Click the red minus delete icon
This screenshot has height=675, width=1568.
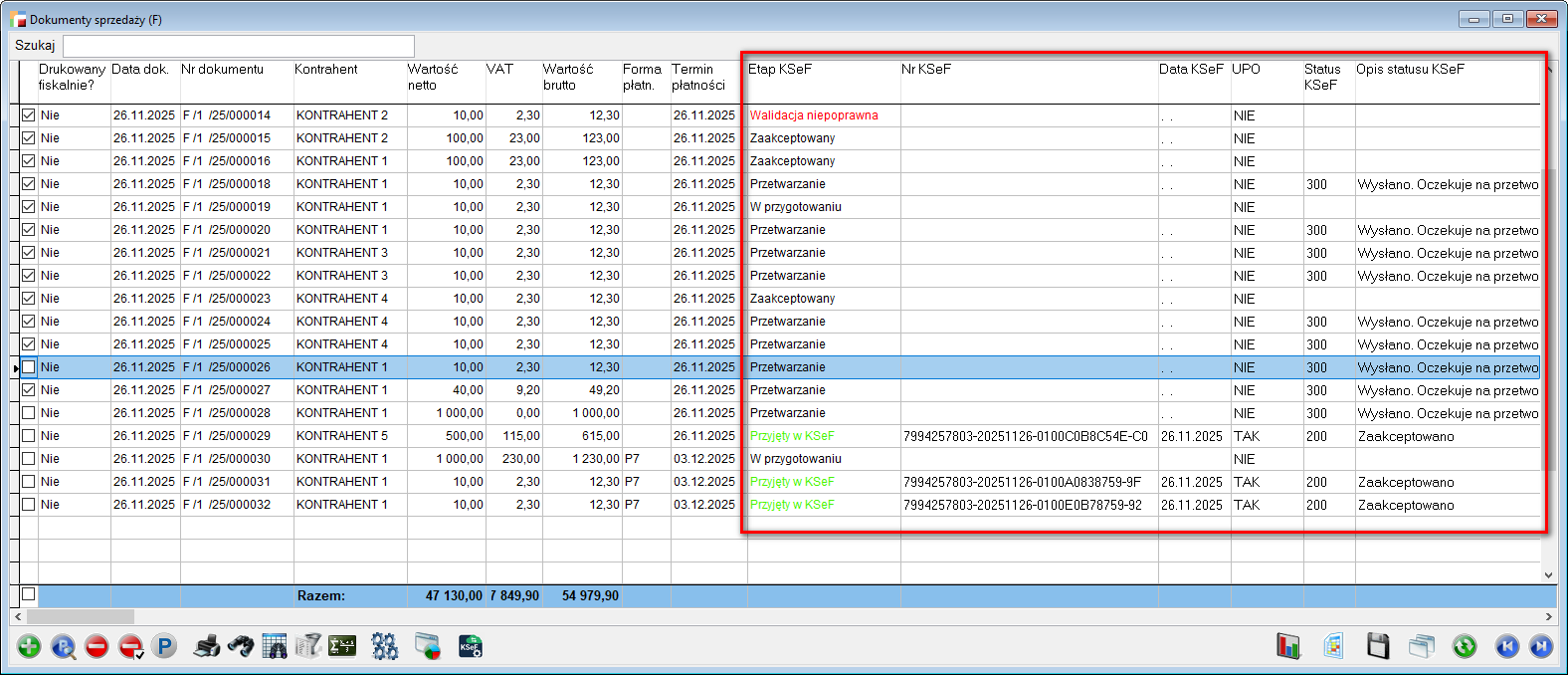[97, 647]
